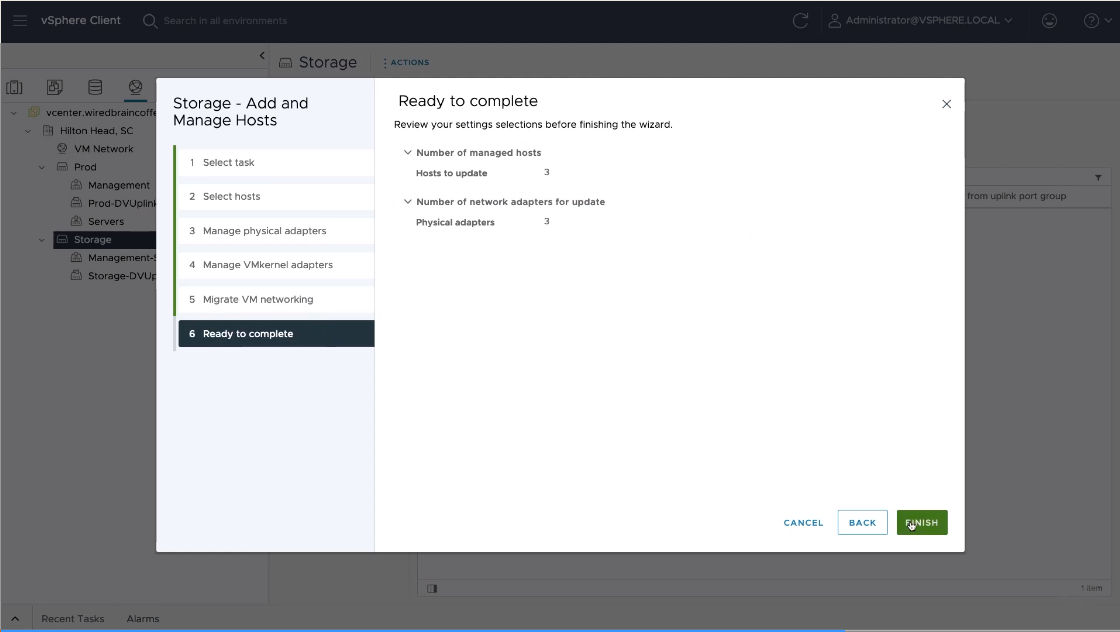Expand the Recent Tasks bottom panel
Viewport: 1120px width, 632px height.
15,619
